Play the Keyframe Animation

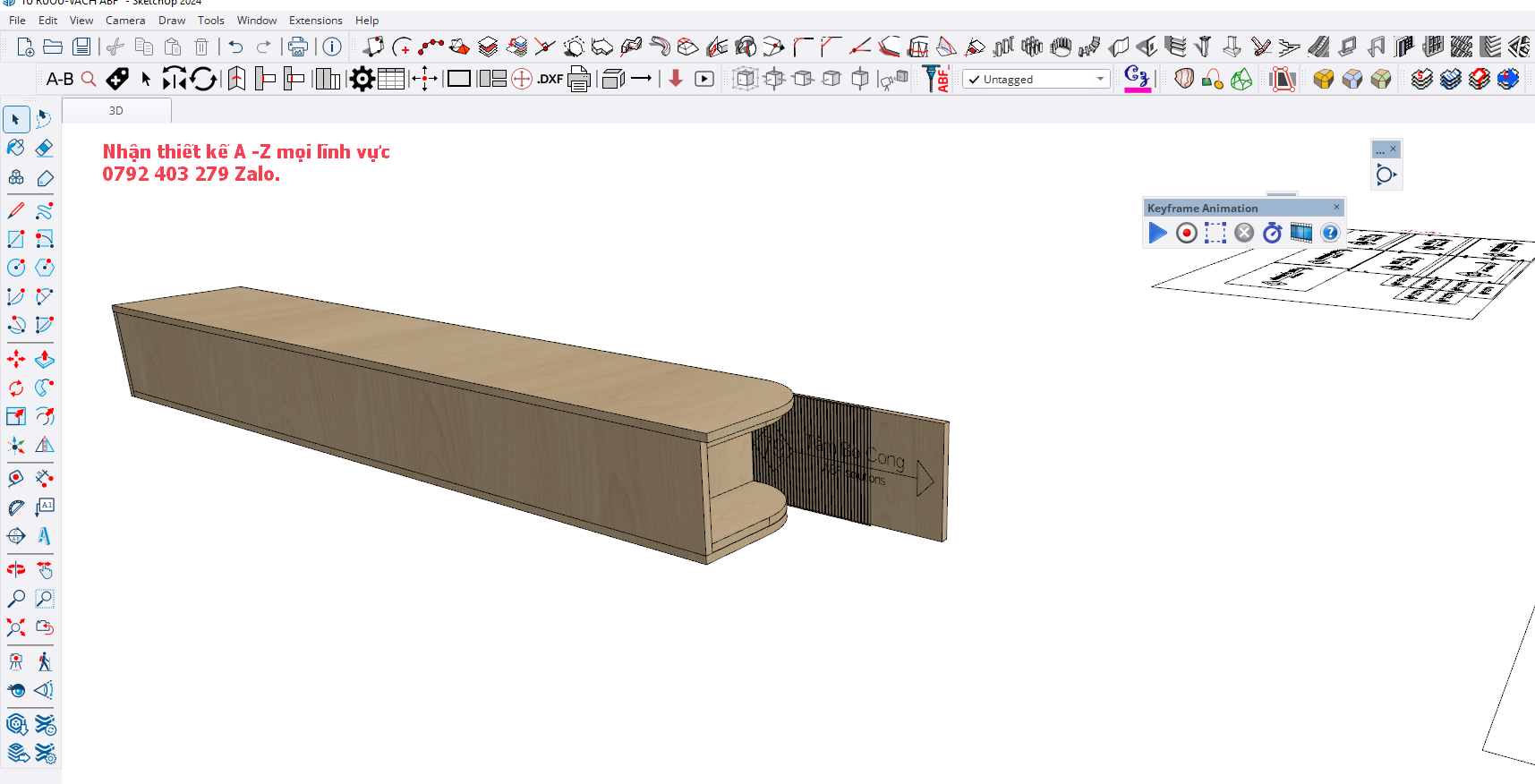point(1157,234)
